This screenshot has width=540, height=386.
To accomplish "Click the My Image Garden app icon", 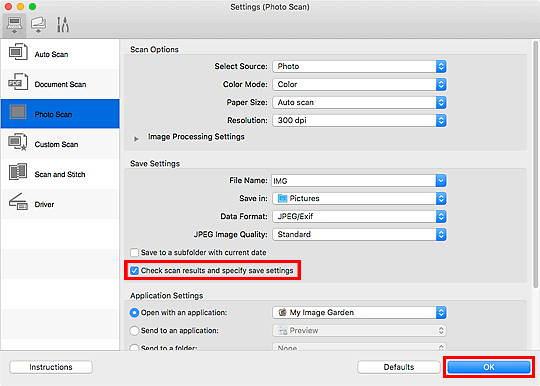I will click(x=282, y=312).
